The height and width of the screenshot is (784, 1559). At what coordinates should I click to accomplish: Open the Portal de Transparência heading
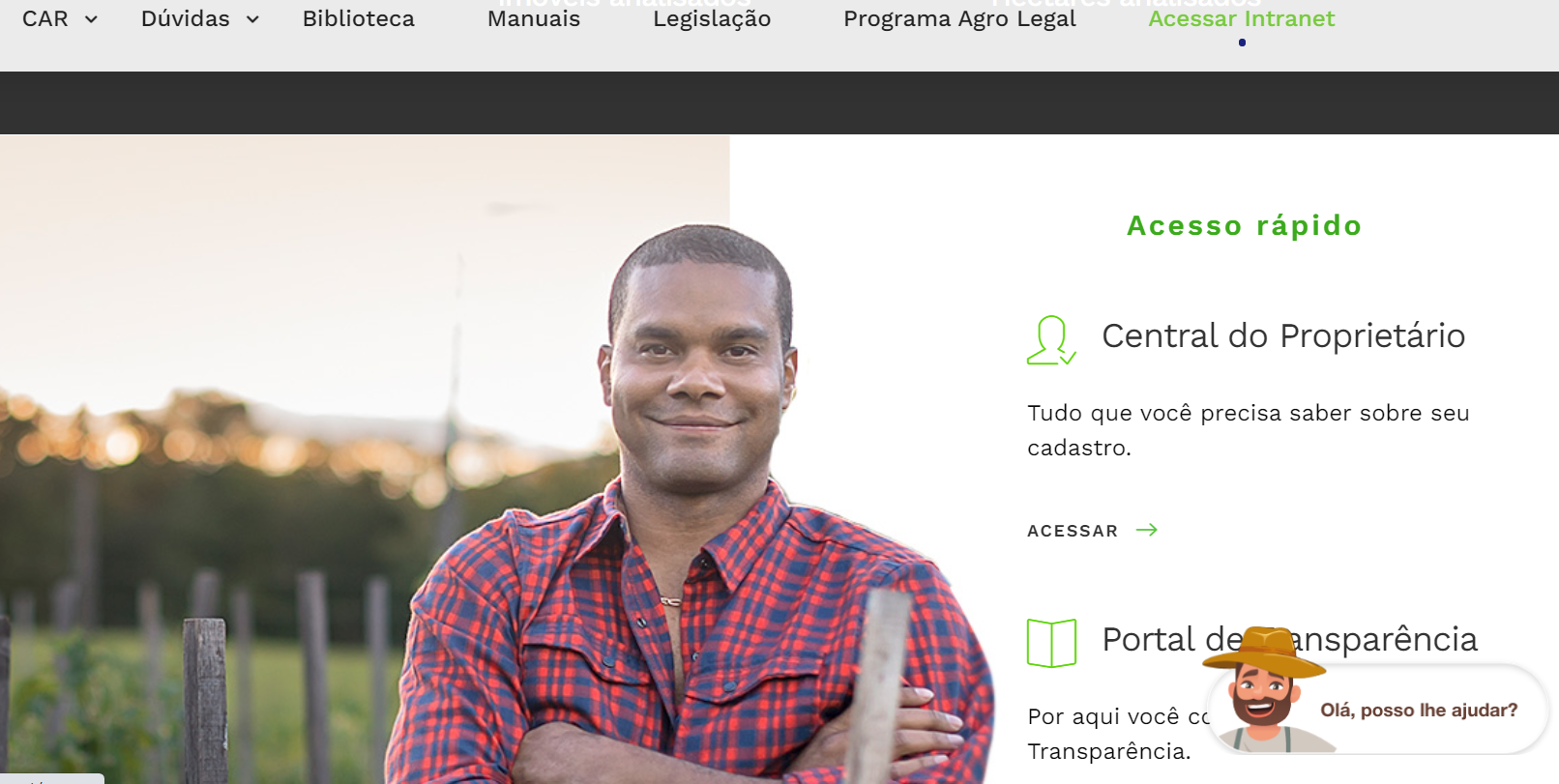point(1290,640)
